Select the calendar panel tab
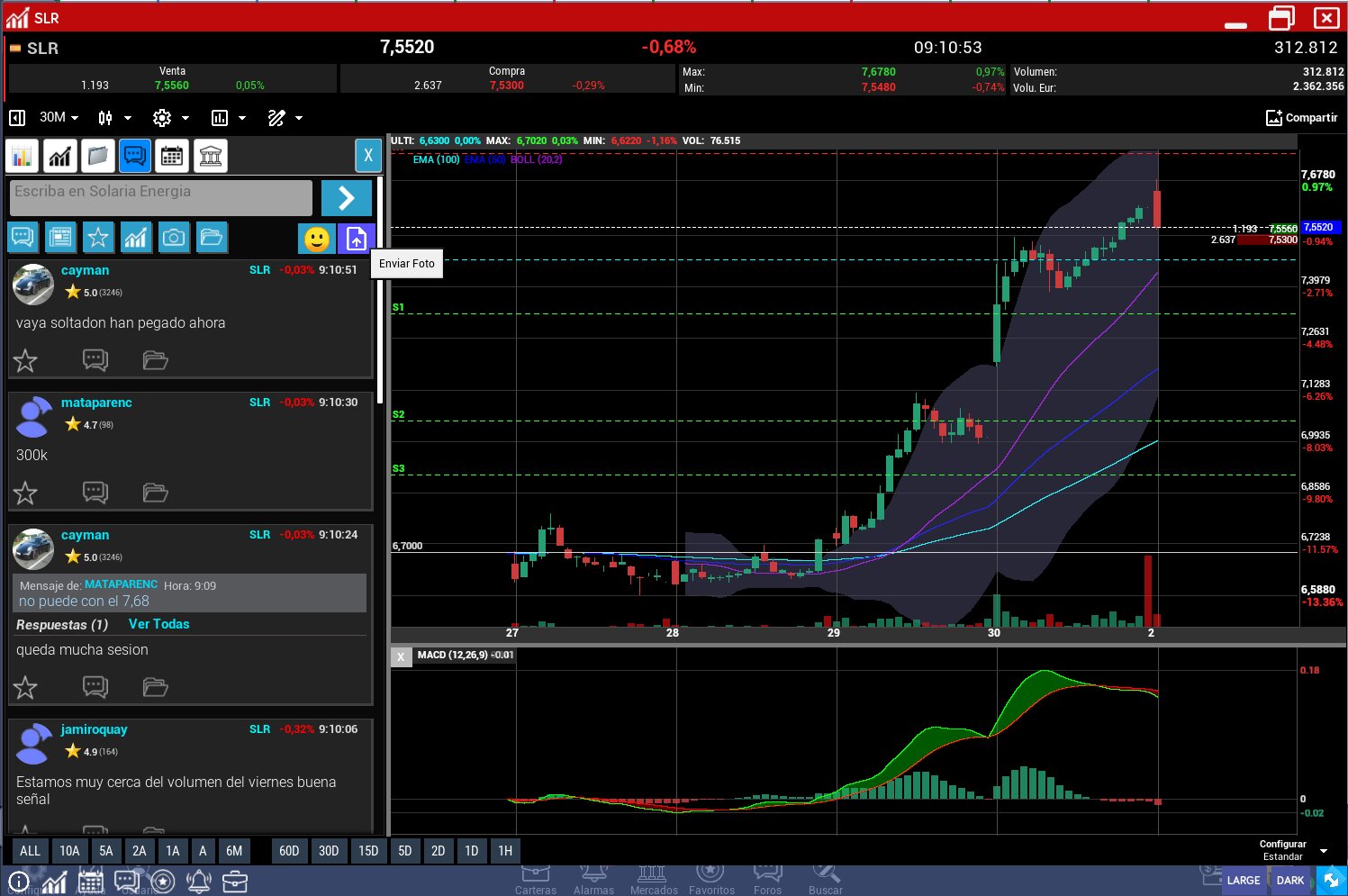Viewport: 1348px width, 896px height. [x=172, y=157]
